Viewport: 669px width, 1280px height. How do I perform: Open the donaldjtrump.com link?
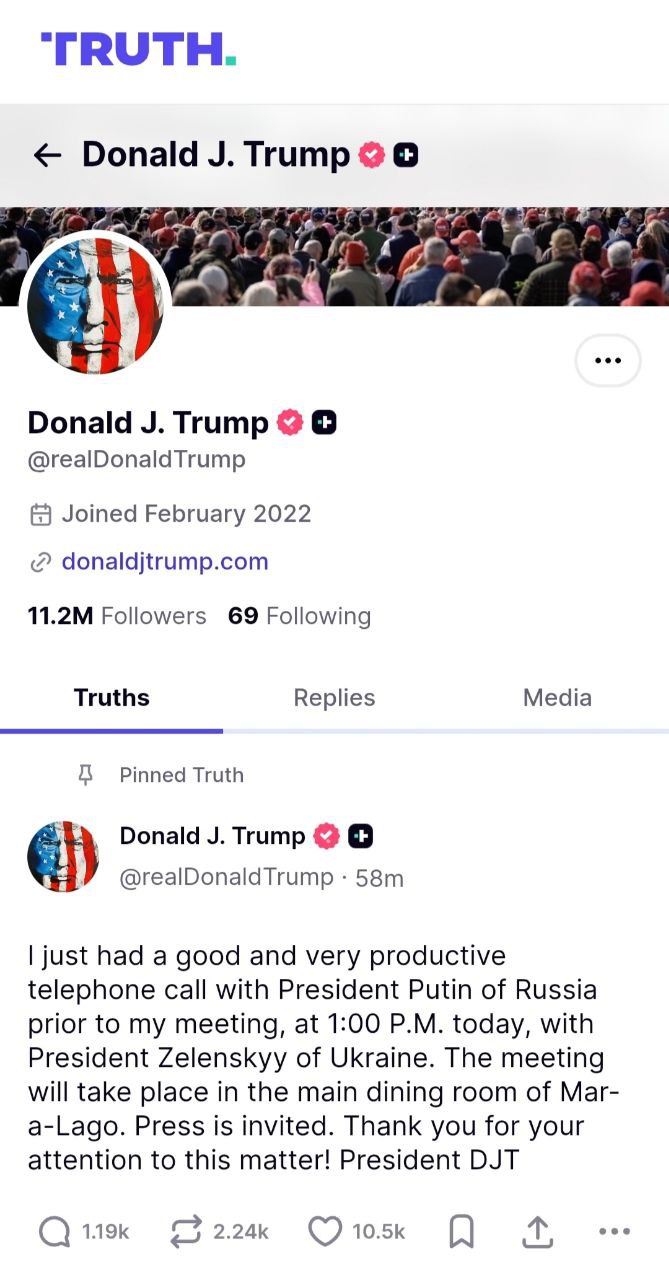pyautogui.click(x=165, y=562)
